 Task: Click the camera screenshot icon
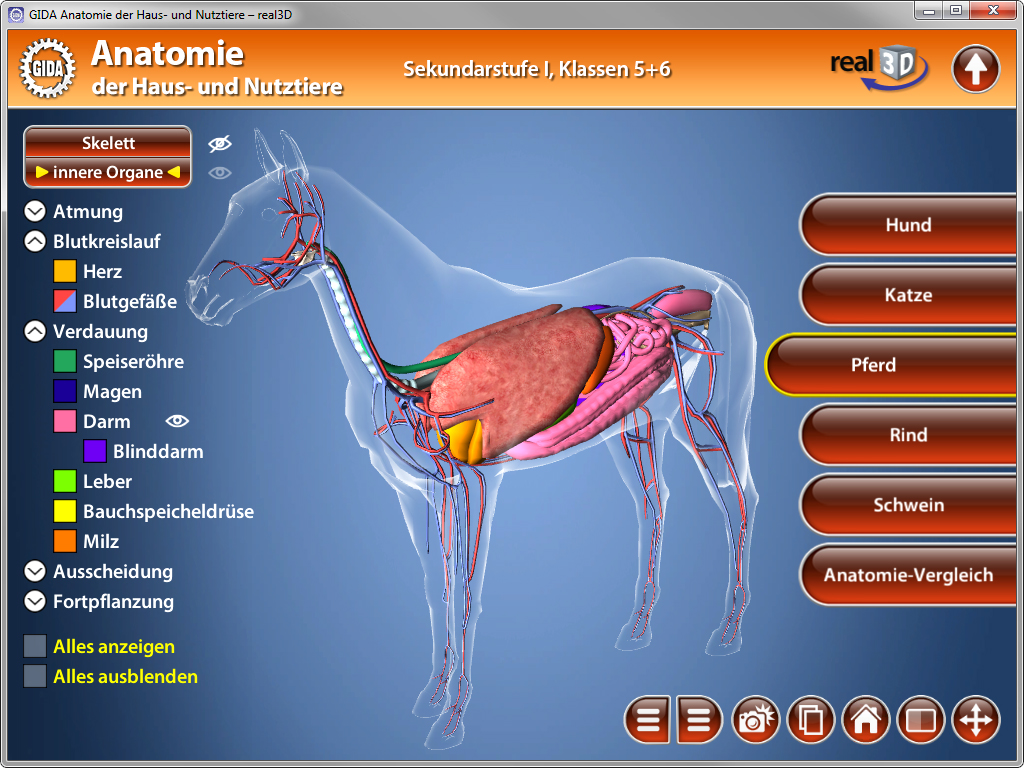(x=756, y=719)
